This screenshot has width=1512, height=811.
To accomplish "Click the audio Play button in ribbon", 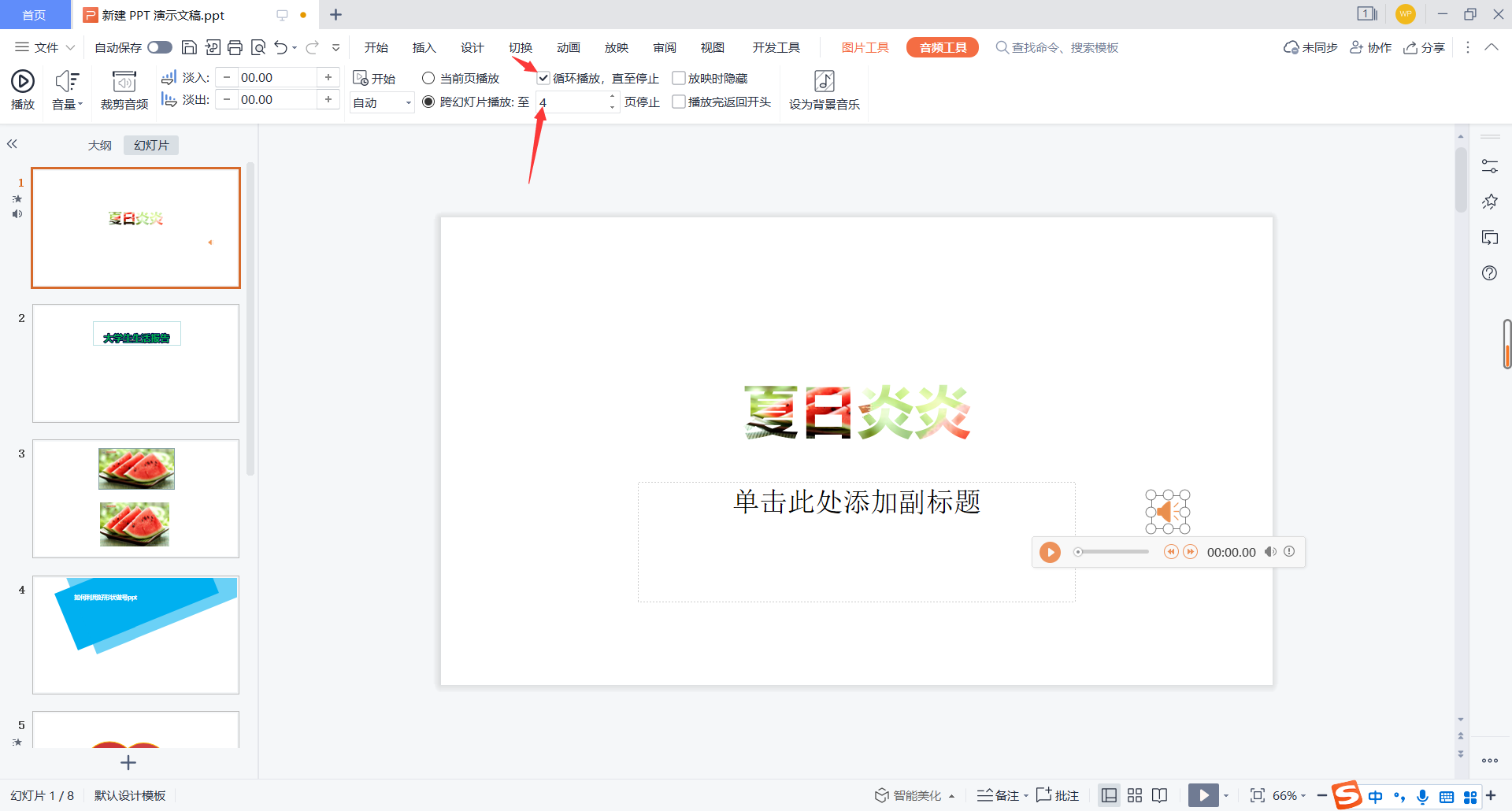I will pos(22,89).
